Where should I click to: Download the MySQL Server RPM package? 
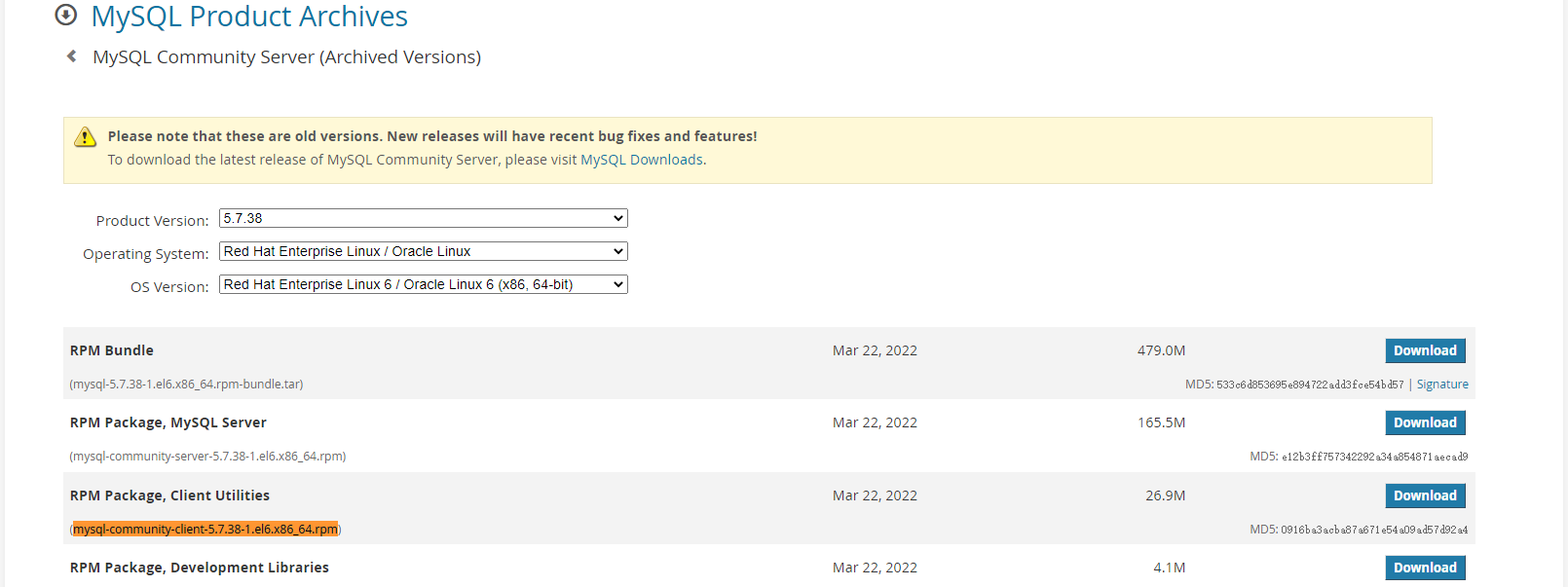click(1425, 422)
